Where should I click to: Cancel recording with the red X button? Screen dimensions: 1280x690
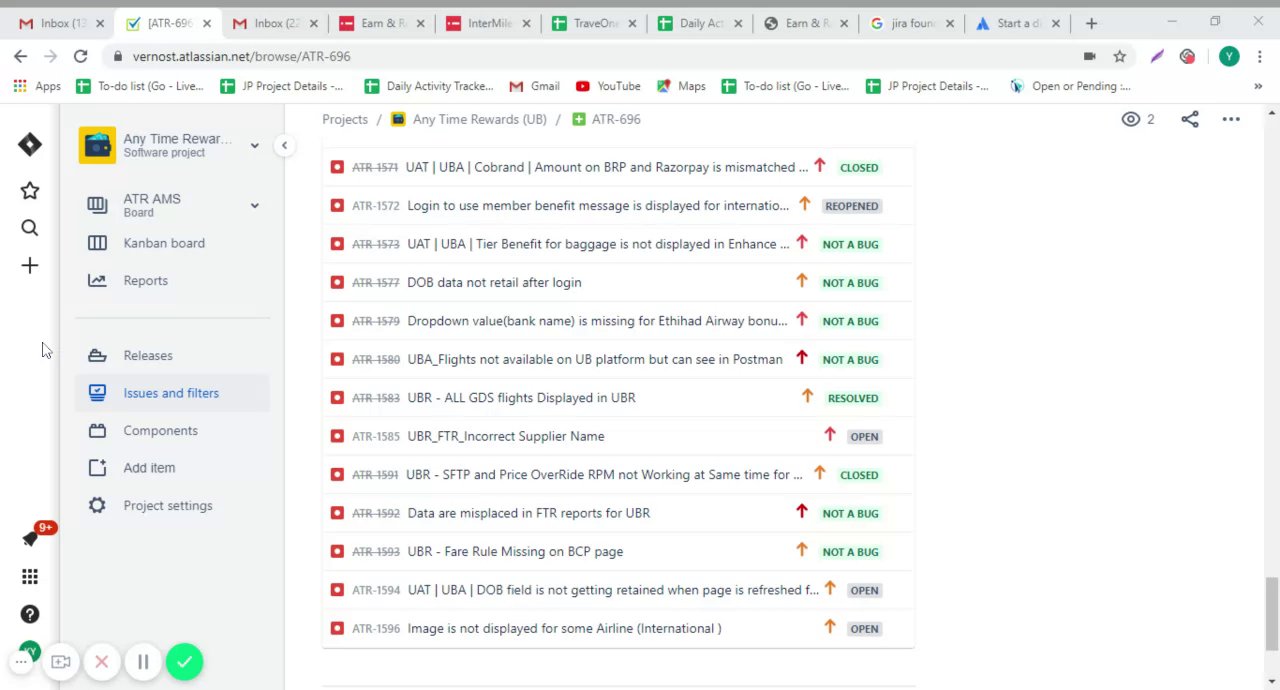click(x=101, y=662)
